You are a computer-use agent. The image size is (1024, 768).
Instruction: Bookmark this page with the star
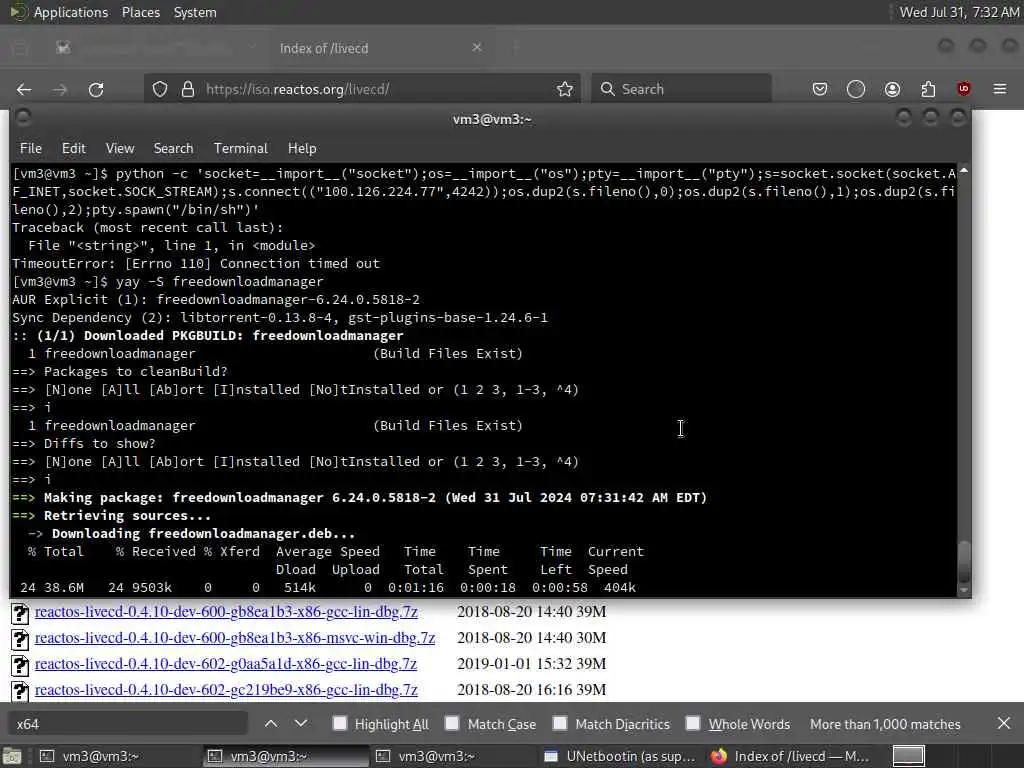(x=565, y=89)
